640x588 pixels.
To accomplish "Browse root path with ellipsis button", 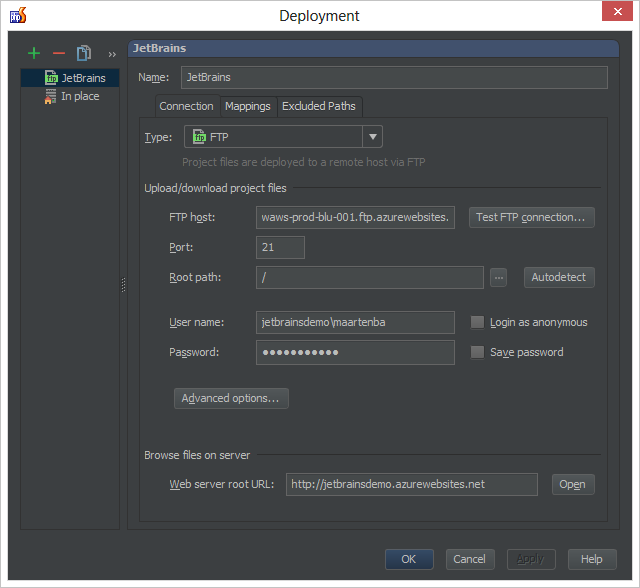I will pyautogui.click(x=498, y=278).
